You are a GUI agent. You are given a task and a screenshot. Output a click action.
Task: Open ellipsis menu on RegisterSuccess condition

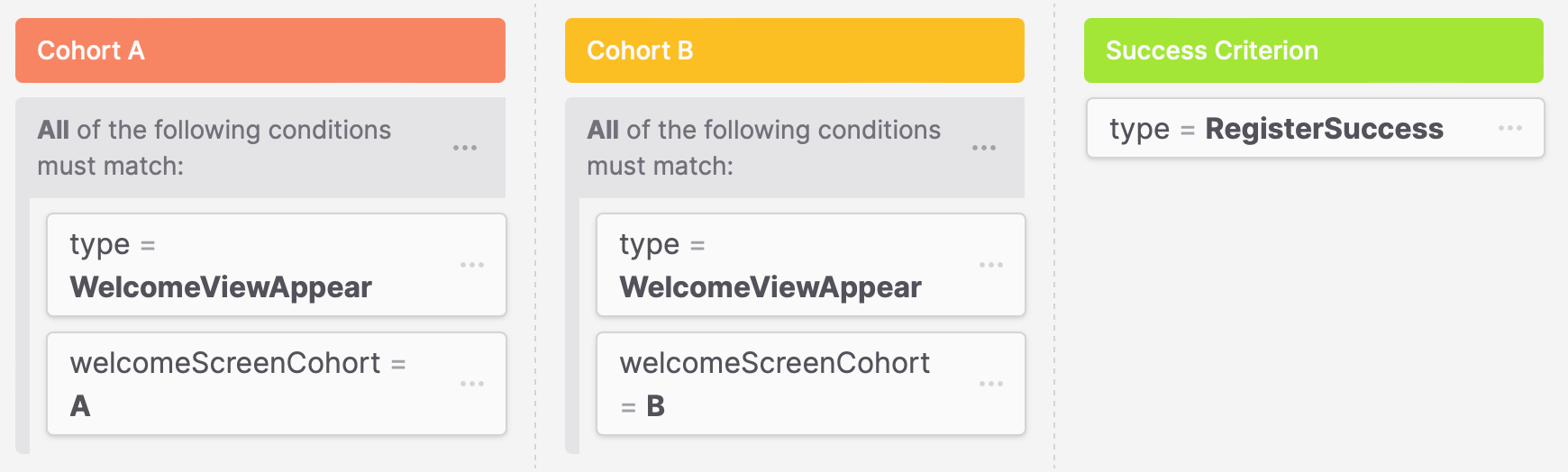(x=1510, y=128)
